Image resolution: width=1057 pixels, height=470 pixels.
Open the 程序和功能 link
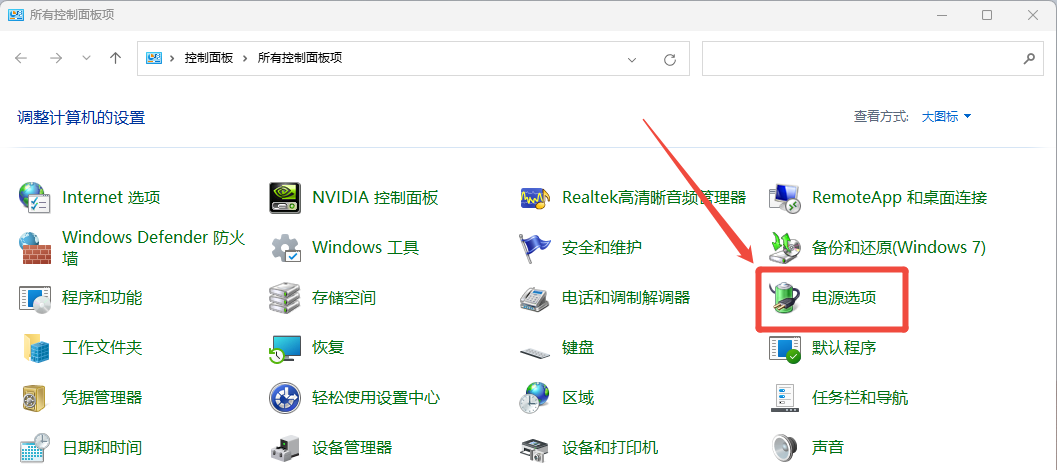pyautogui.click(x=102, y=297)
